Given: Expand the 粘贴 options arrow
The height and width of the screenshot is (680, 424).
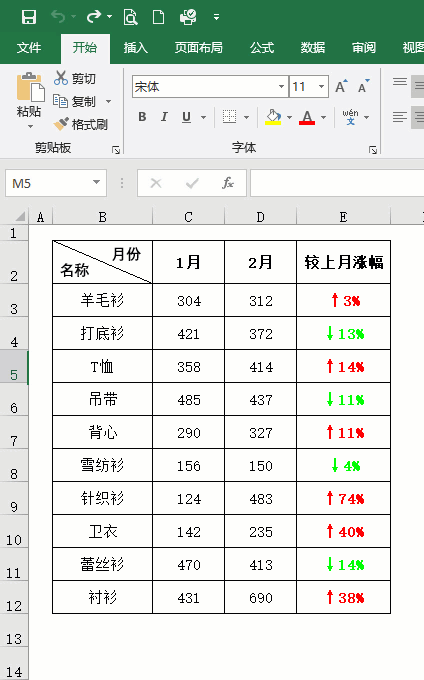Looking at the screenshot, I should click(30, 126).
